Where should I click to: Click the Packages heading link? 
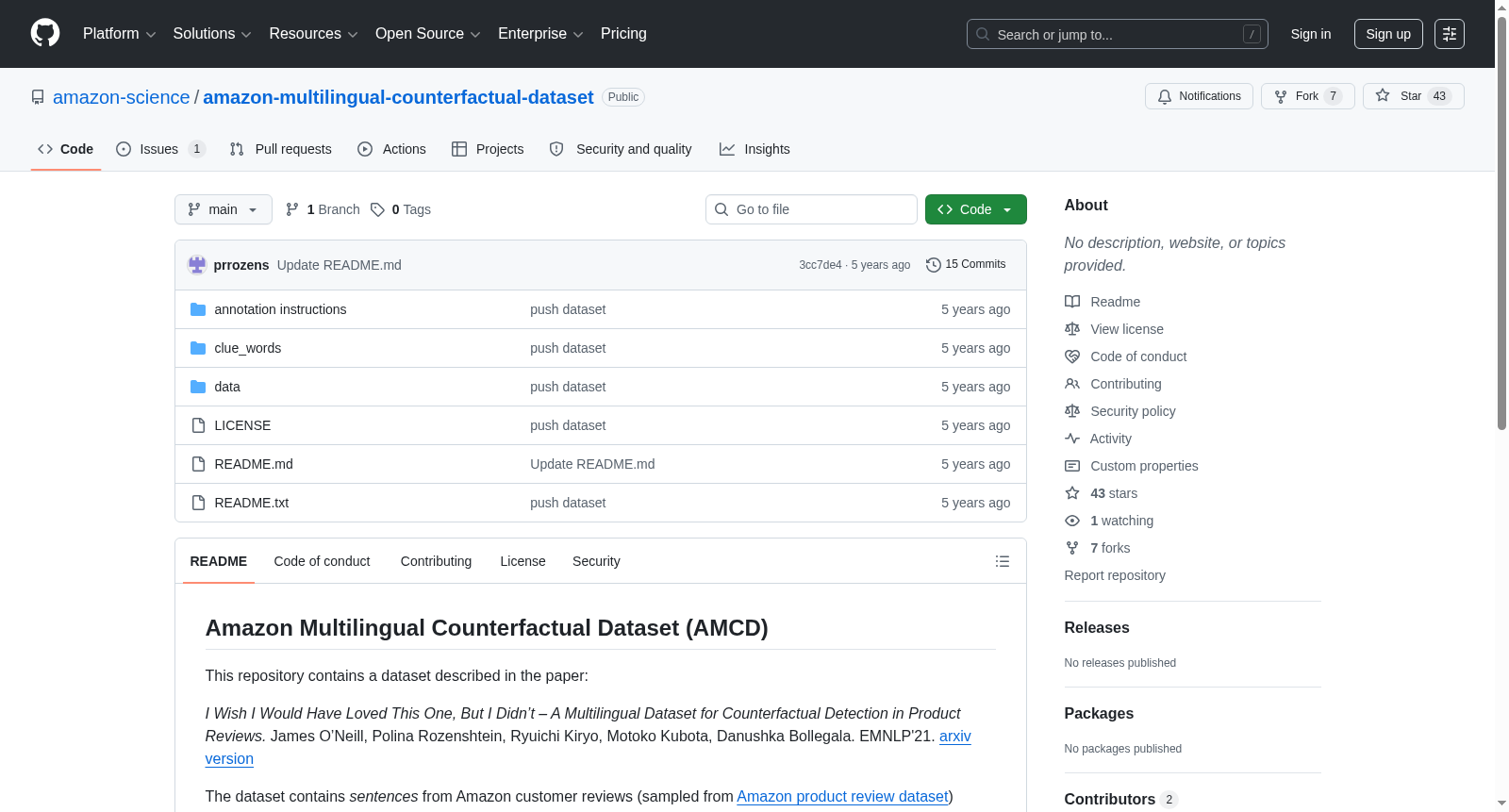(1099, 714)
